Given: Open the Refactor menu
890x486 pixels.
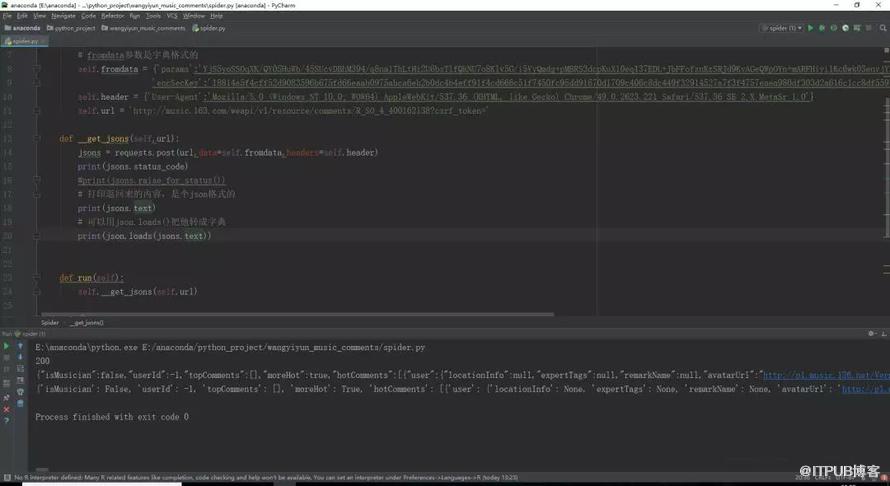Looking at the screenshot, I should click(x=112, y=16).
